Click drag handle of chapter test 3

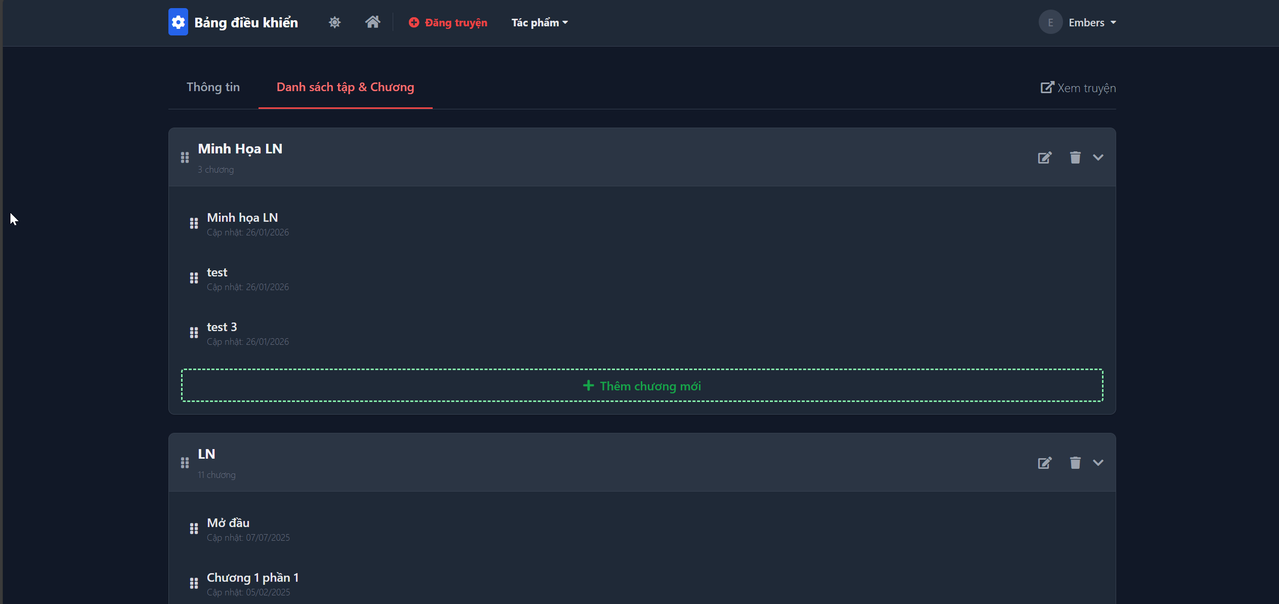coord(194,333)
